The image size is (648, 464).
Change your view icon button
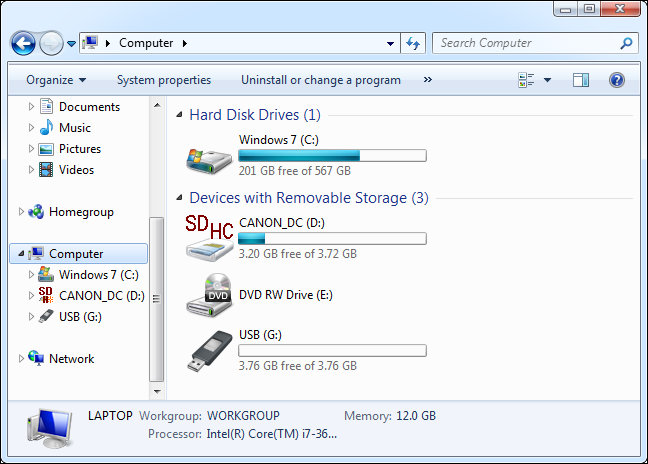pyautogui.click(x=526, y=80)
